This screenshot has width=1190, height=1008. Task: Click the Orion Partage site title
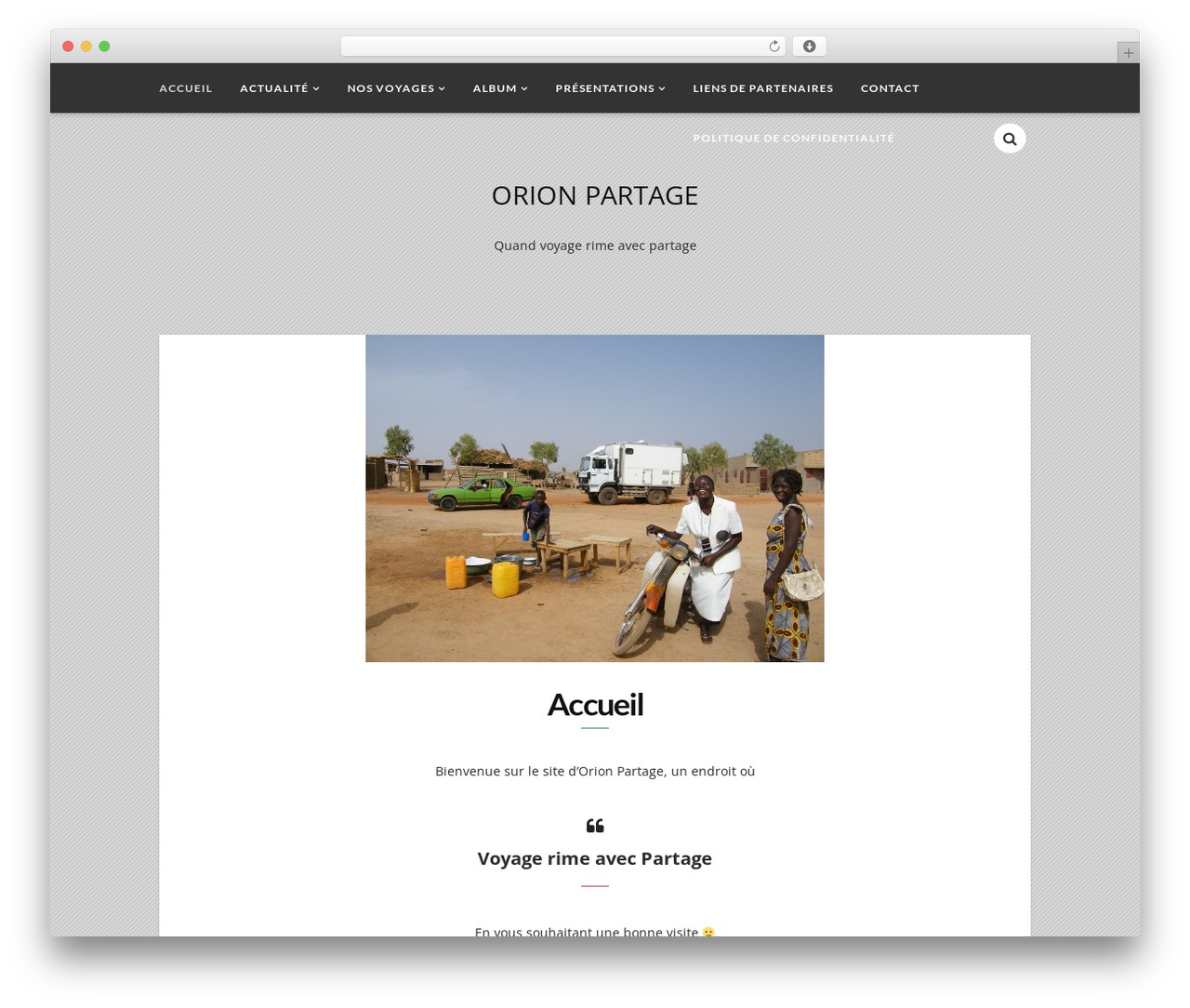(x=595, y=195)
